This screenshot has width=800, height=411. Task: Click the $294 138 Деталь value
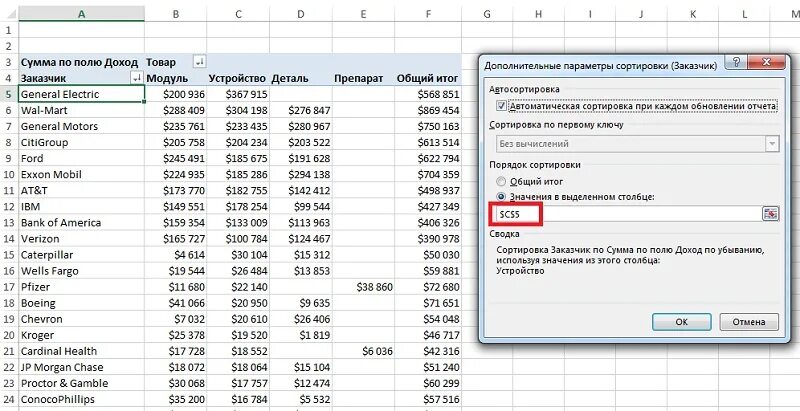301,174
